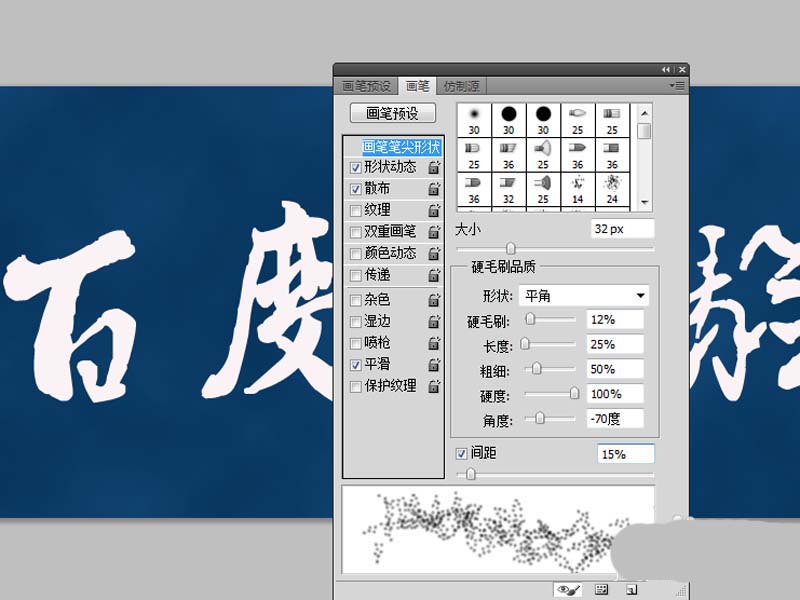Image resolution: width=800 pixels, height=600 pixels.
Task: Click lock icon next to 平滑
Action: [434, 364]
